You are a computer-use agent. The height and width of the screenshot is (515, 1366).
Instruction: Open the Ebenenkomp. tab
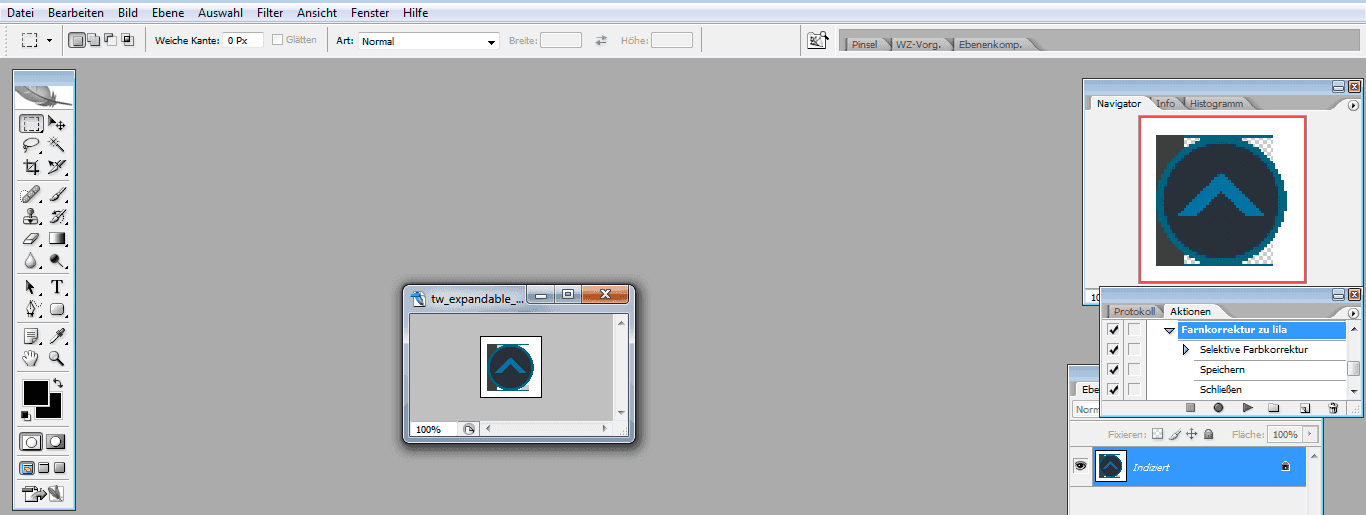[990, 45]
